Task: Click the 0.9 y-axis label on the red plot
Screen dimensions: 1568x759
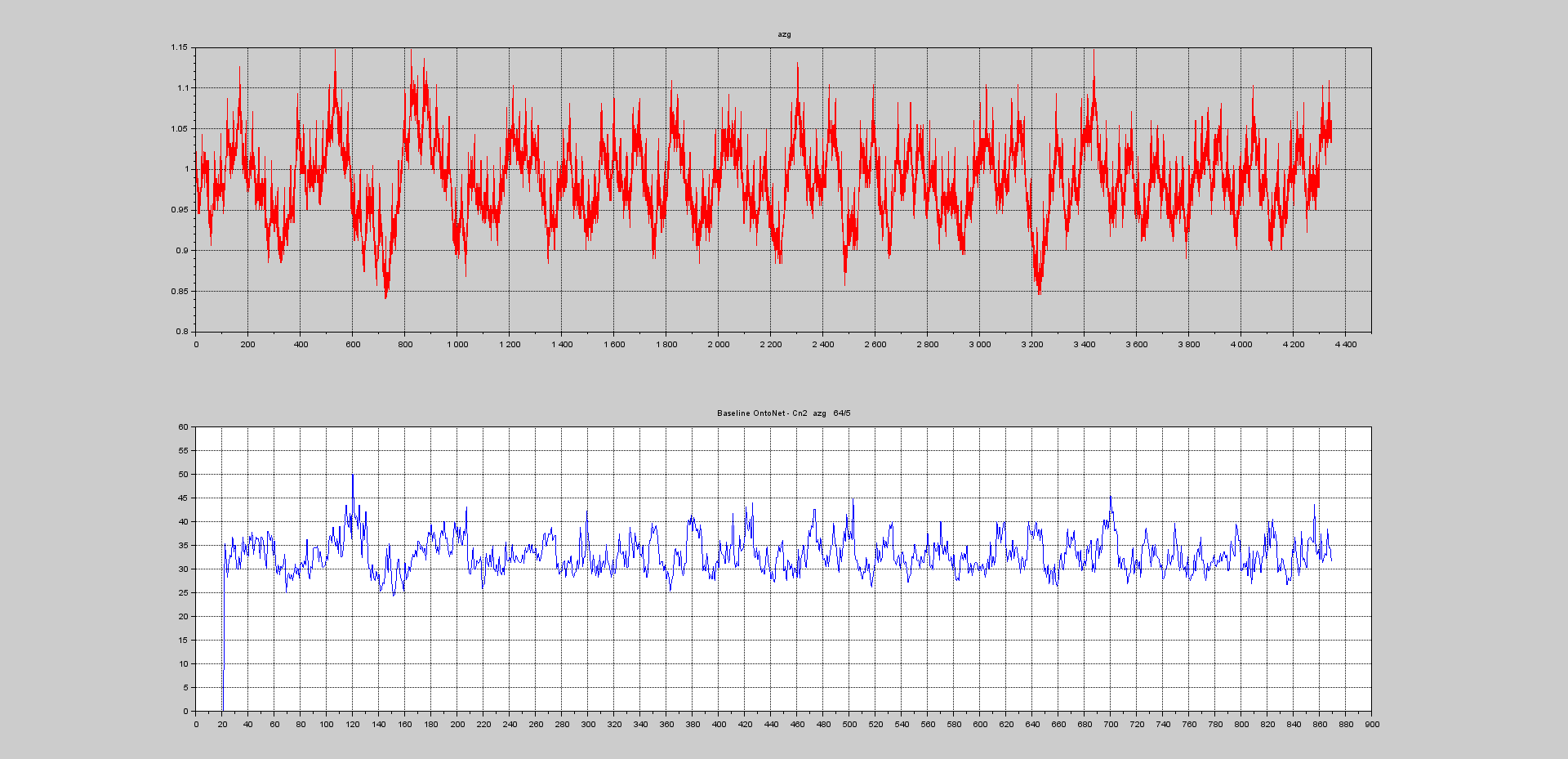Action: click(181, 251)
